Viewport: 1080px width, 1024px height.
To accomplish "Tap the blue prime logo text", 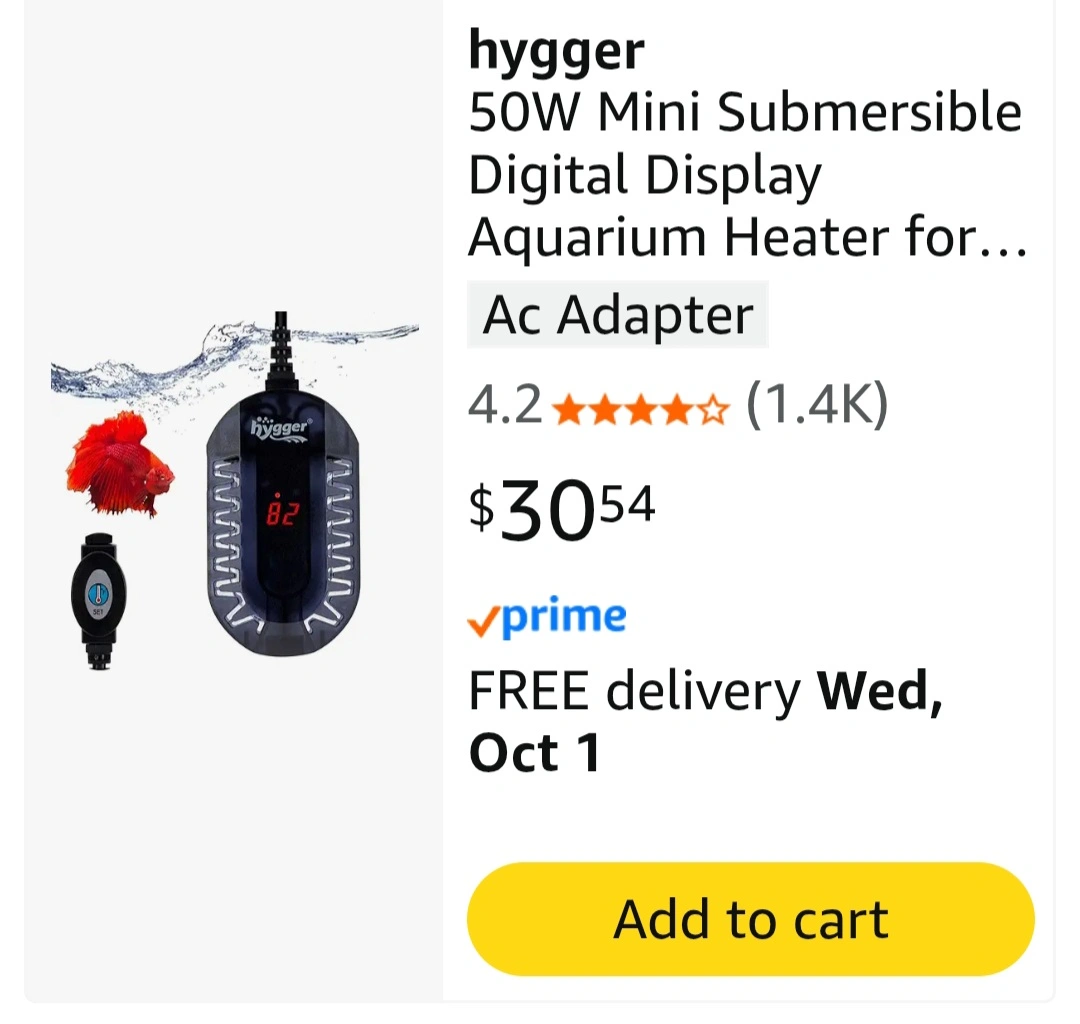I will click(563, 616).
